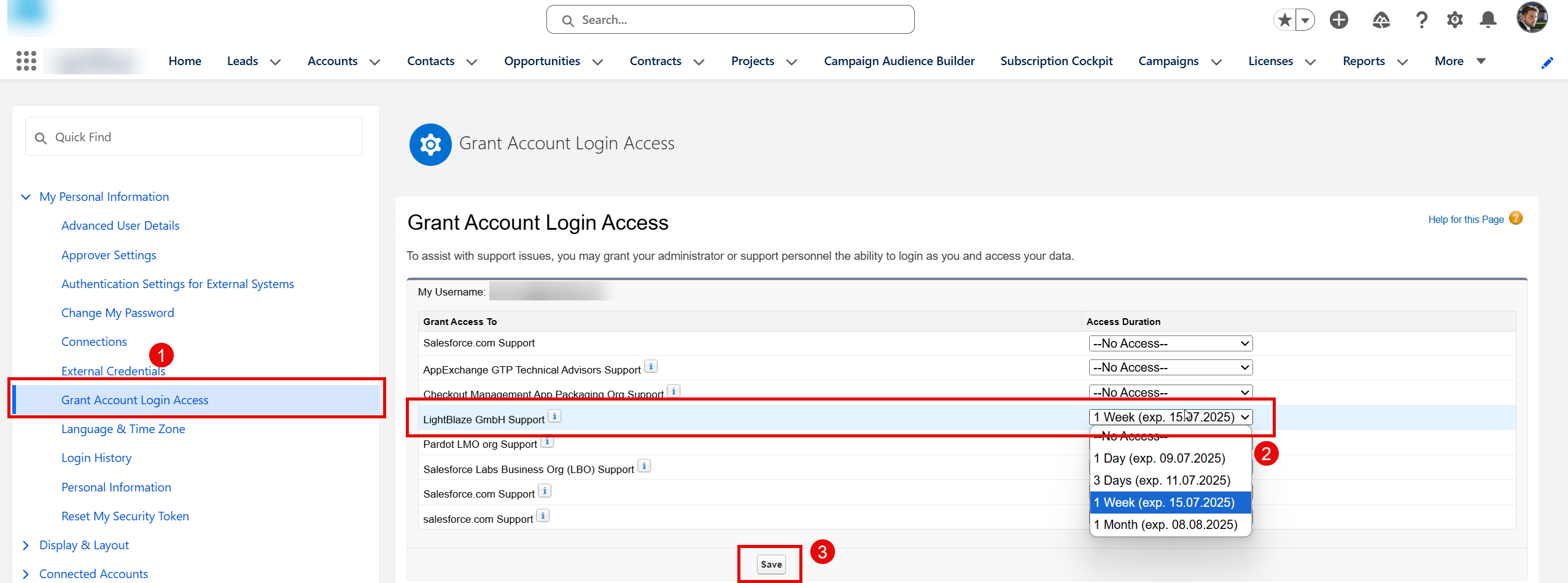Expand the Campaigns tab dropdown chevron
The height and width of the screenshot is (583, 1568).
pyautogui.click(x=1217, y=62)
